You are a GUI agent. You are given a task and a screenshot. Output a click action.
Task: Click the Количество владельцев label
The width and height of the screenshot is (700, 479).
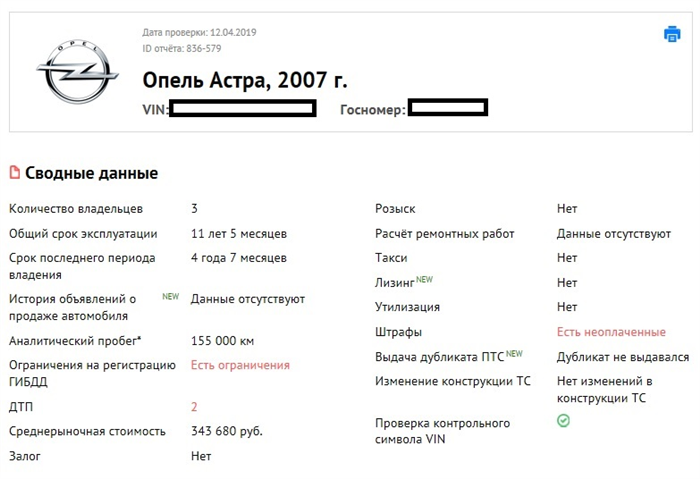[76, 209]
